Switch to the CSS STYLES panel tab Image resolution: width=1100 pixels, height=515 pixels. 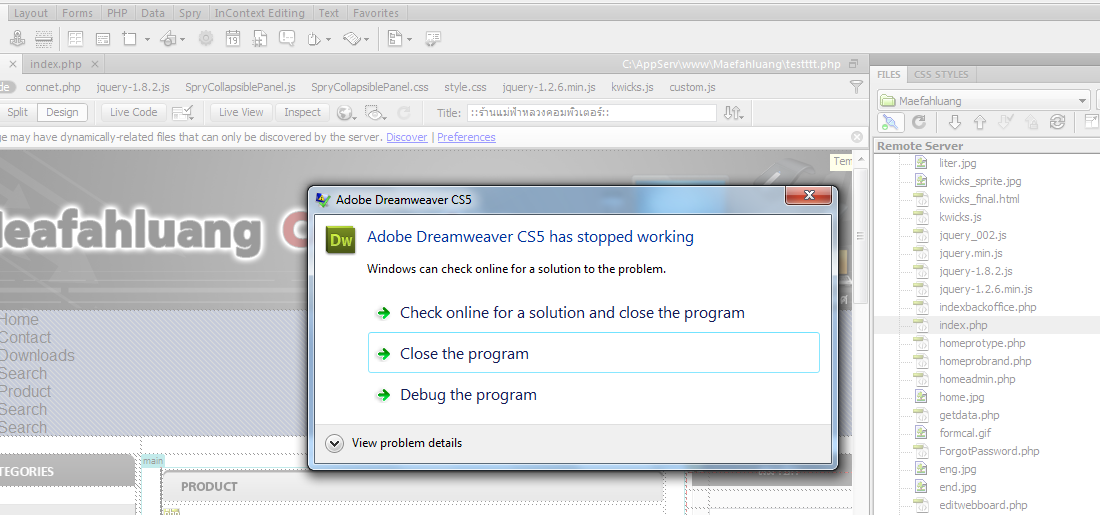coord(941,74)
